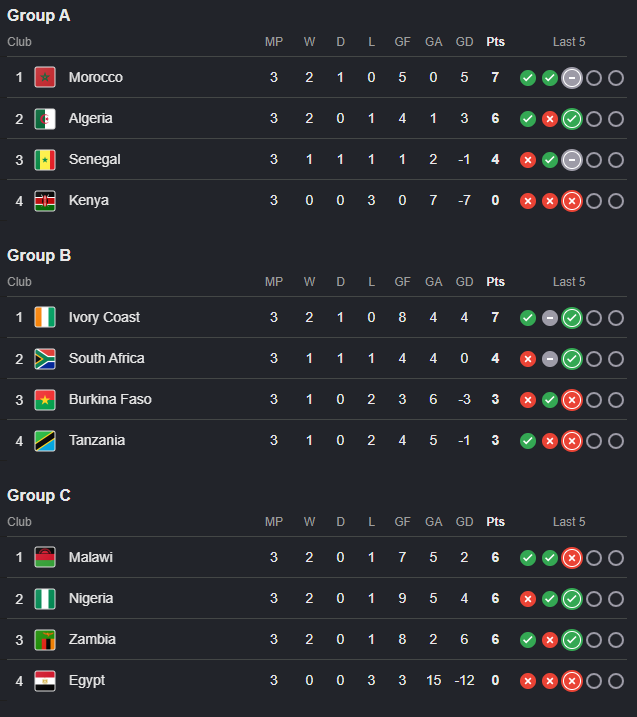Click the Kenya flag icon

tap(45, 201)
